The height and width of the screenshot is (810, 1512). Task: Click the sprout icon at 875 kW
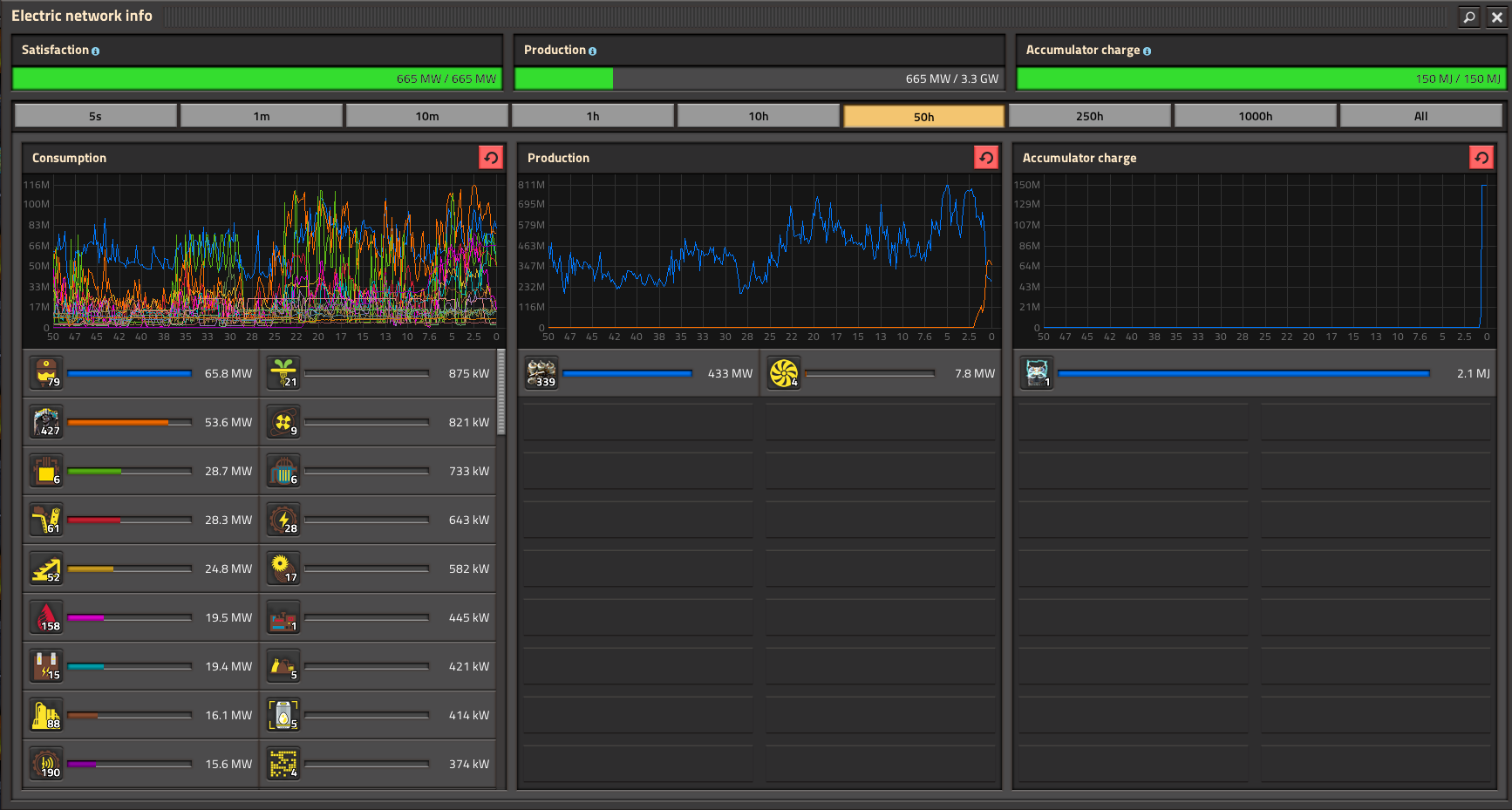pos(283,373)
